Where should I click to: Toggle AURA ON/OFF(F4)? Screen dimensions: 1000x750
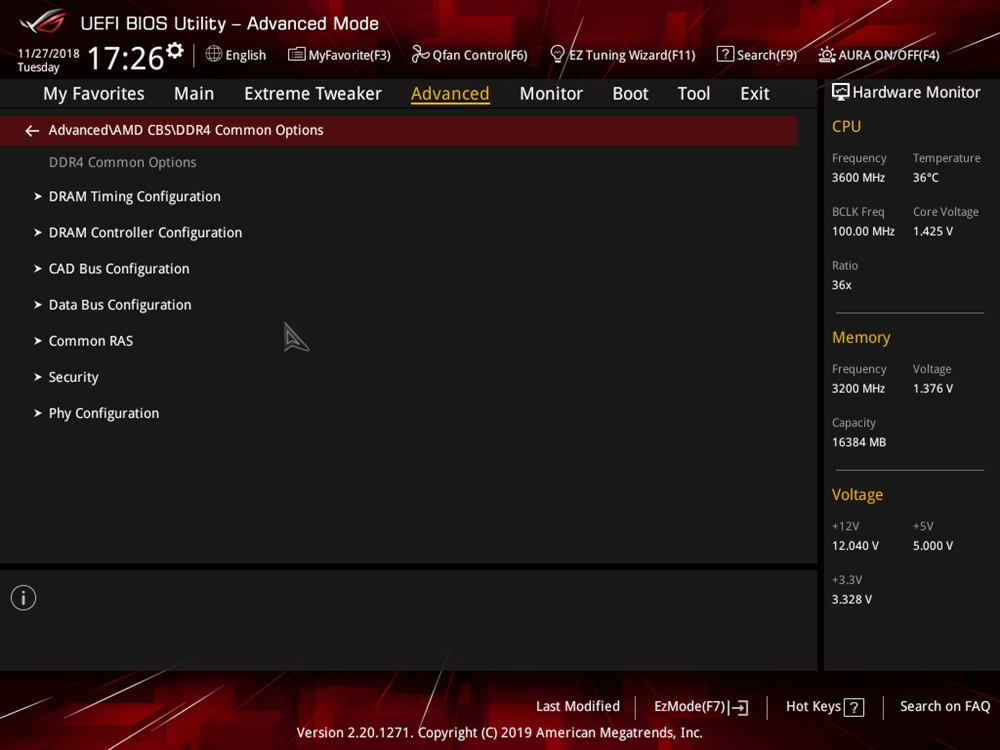[x=888, y=55]
